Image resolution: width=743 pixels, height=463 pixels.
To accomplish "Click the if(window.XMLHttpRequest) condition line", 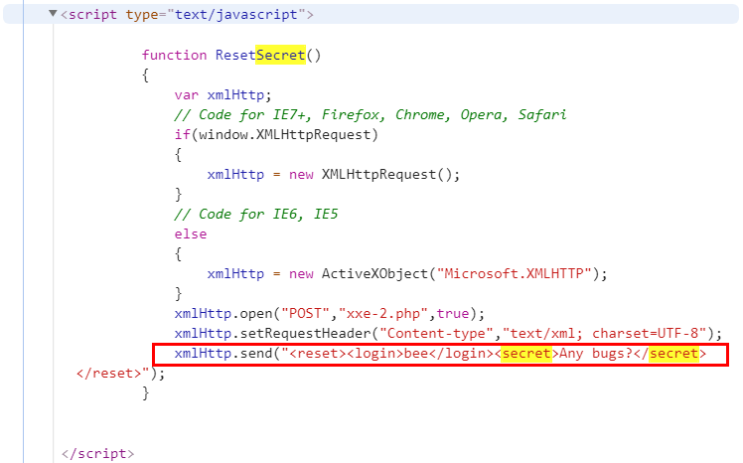I will point(276,135).
